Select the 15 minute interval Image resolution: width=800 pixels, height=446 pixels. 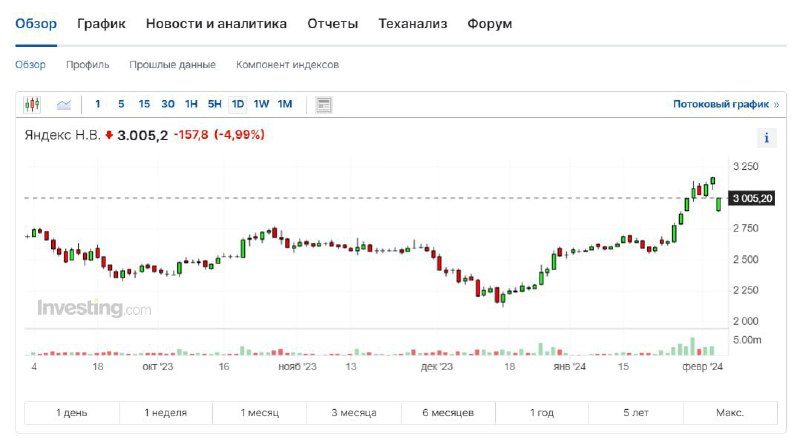click(144, 104)
